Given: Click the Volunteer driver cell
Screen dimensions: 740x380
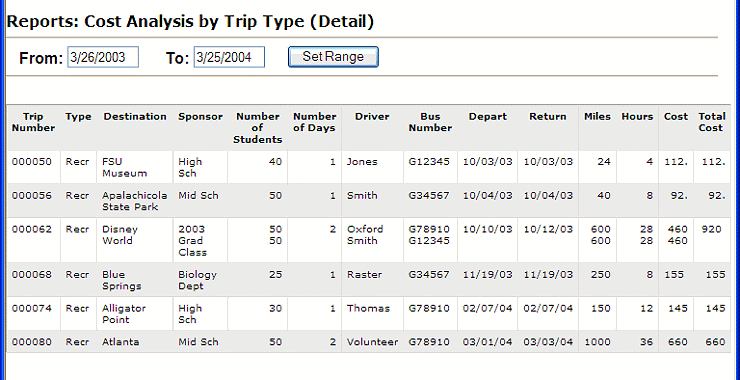Looking at the screenshot, I should pyautogui.click(x=372, y=341).
